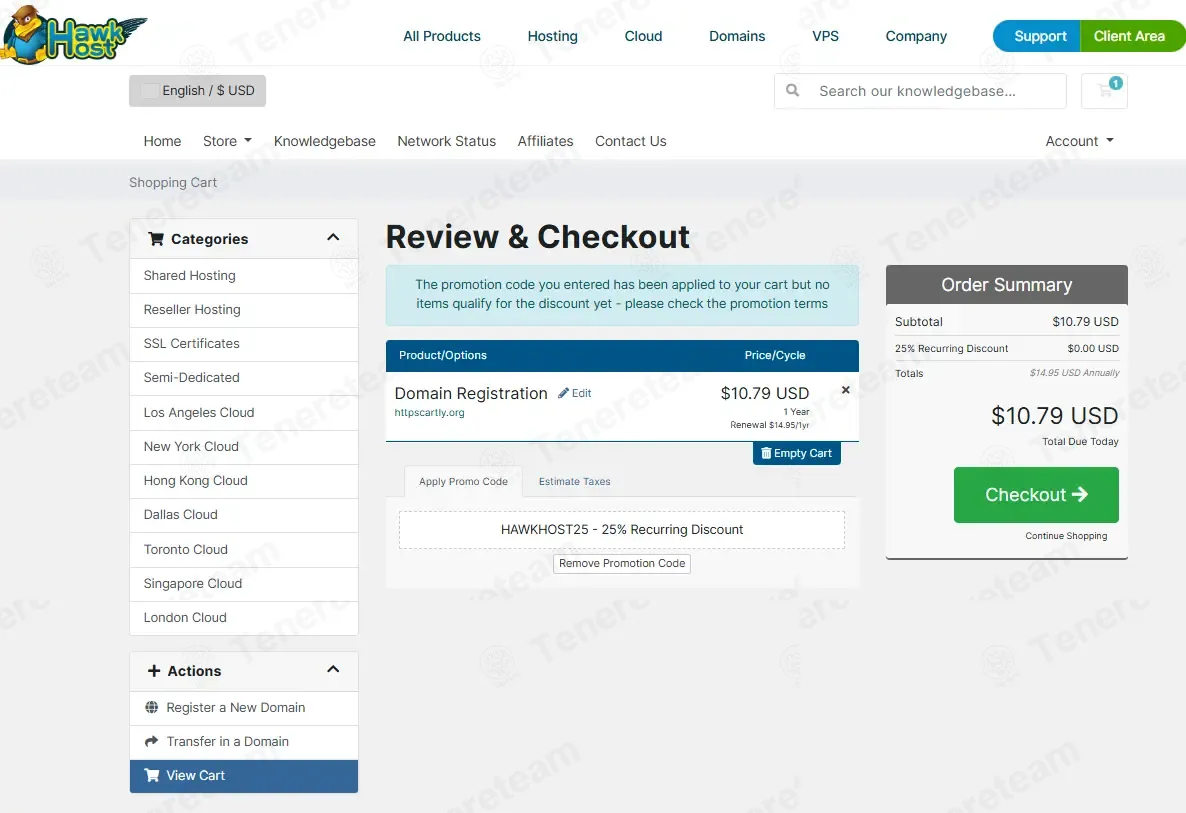Viewport: 1186px width, 813px height.
Task: Click the globe icon for Register a New Domain
Action: tap(151, 707)
